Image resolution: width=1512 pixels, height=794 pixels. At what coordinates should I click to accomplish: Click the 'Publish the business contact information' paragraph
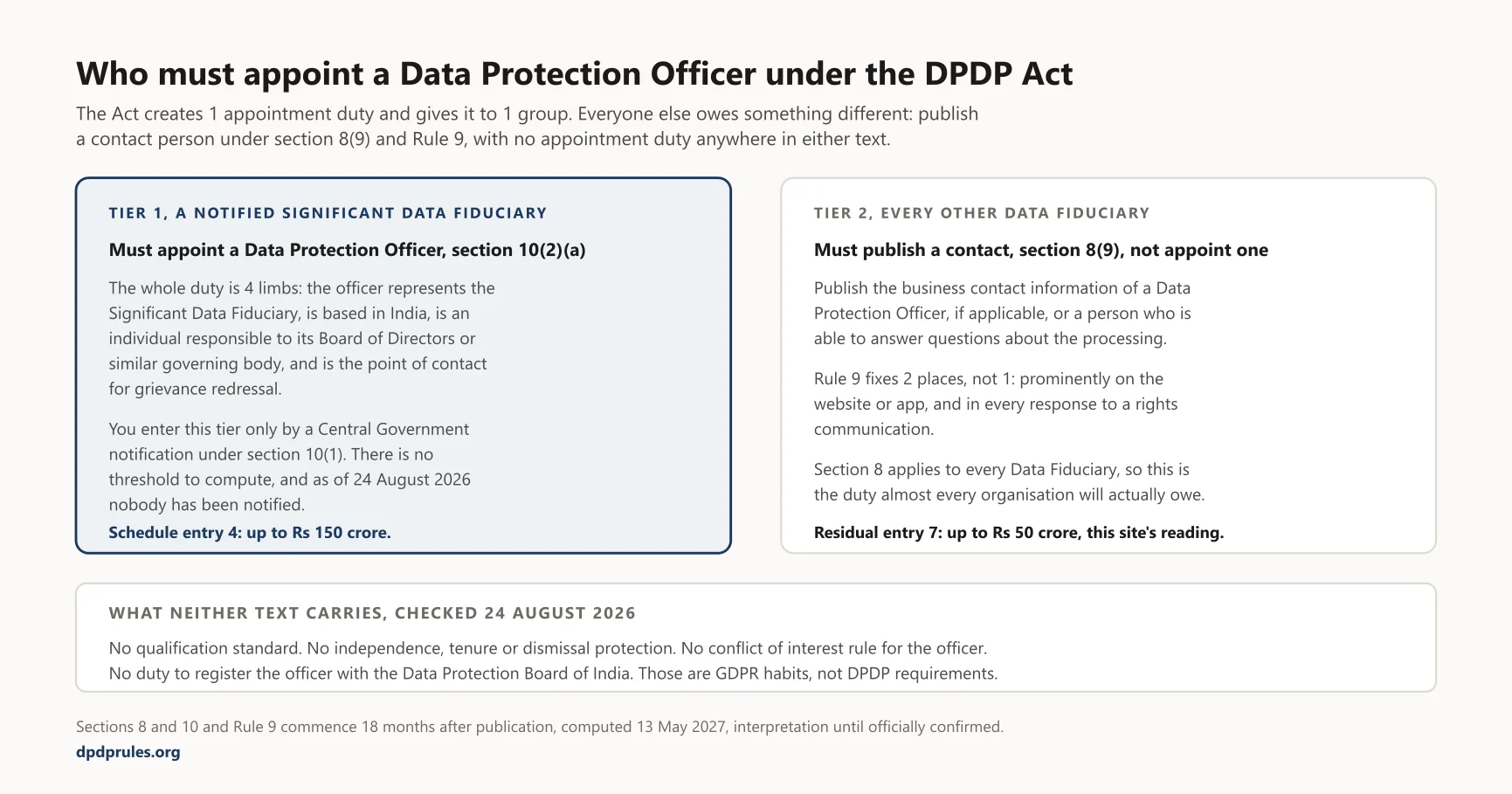pos(1002,313)
